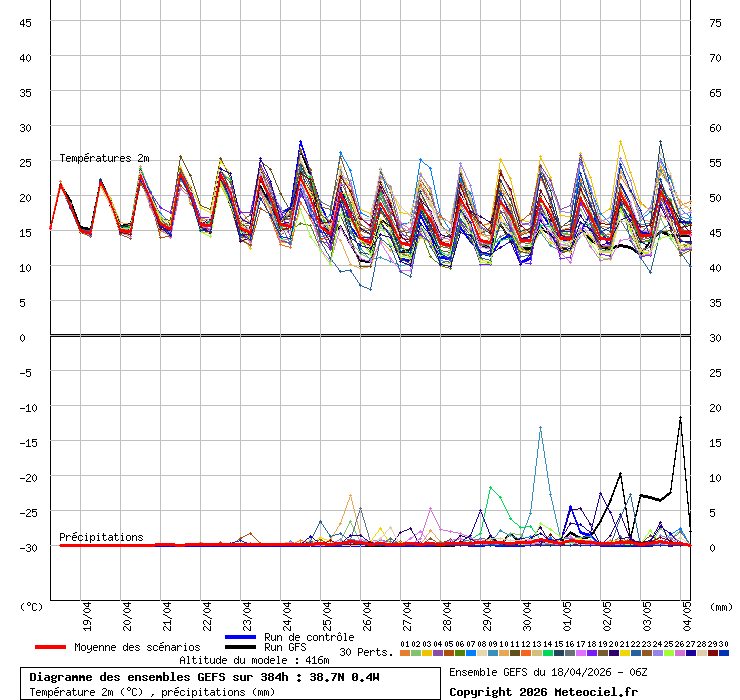Click the (°C) unit label
Image resolution: width=740 pixels, height=700 pixels.
(x=32, y=606)
